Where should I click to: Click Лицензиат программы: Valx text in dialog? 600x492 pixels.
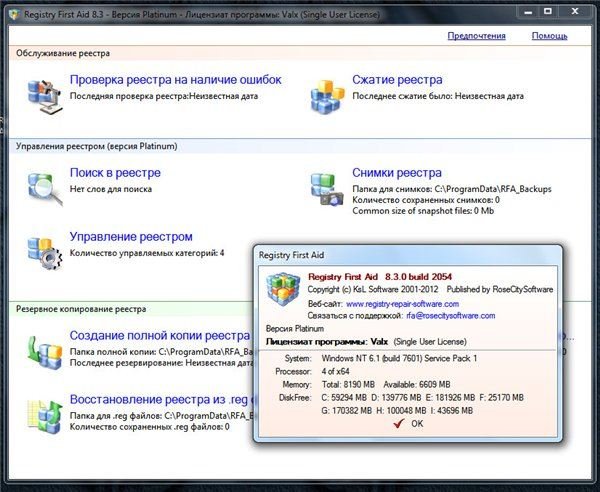(327, 342)
